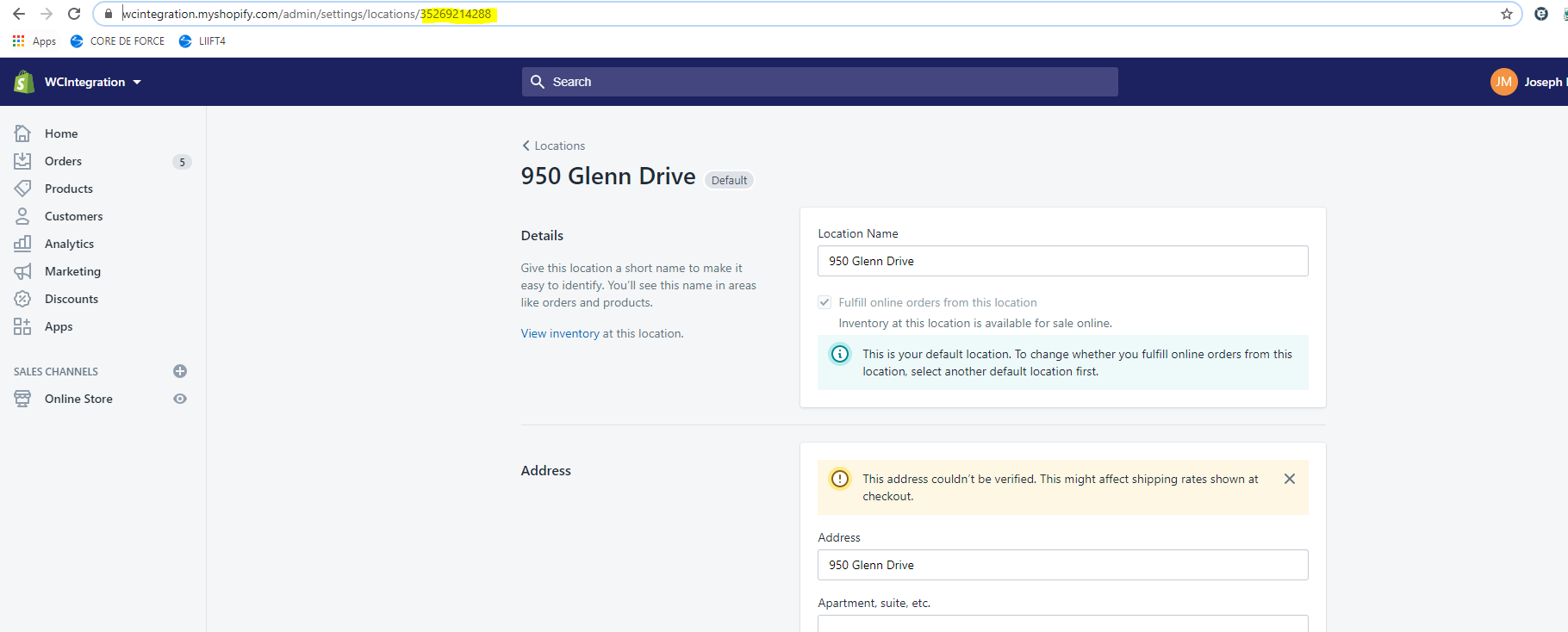The width and height of the screenshot is (1568, 632).
Task: Open the Apps grid bookmark icon
Action: [x=18, y=40]
